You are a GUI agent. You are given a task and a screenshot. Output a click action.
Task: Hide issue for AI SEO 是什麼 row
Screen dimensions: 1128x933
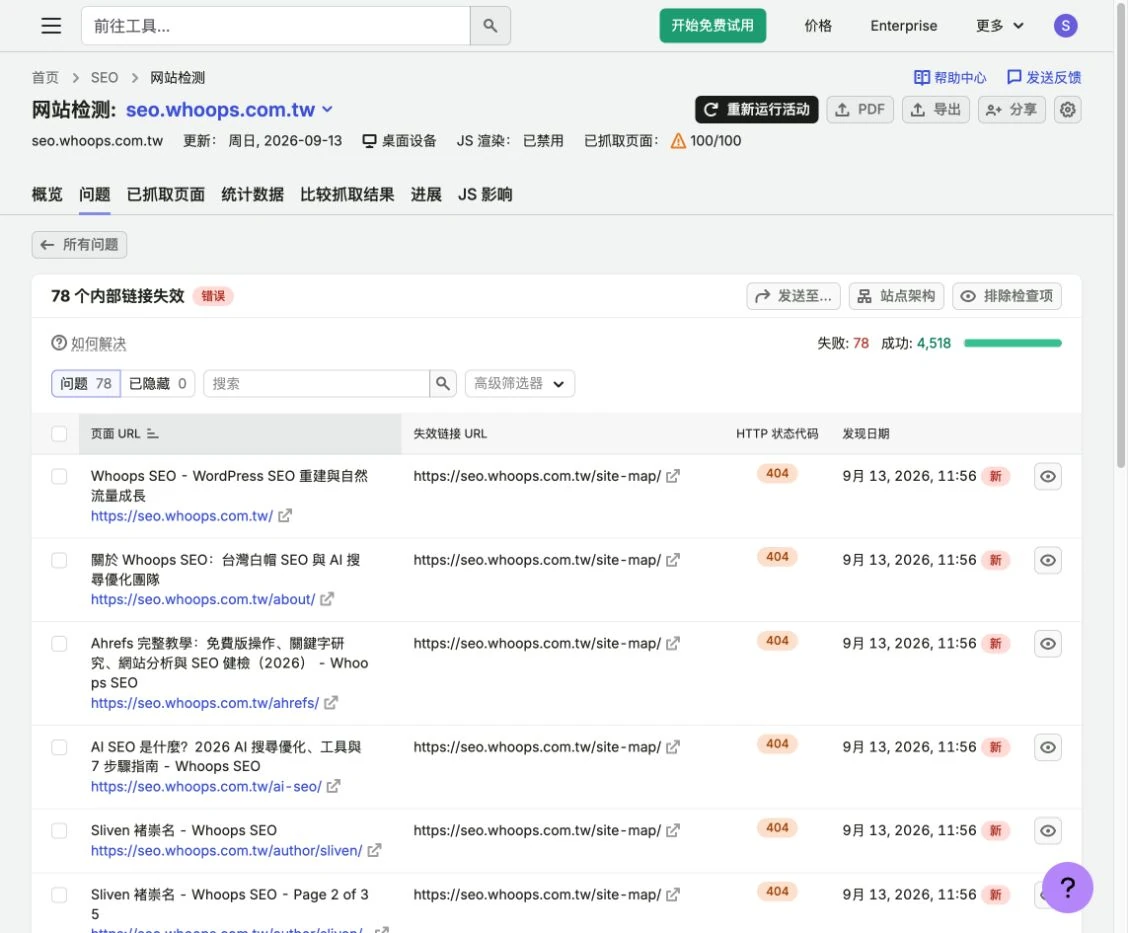click(x=1047, y=747)
